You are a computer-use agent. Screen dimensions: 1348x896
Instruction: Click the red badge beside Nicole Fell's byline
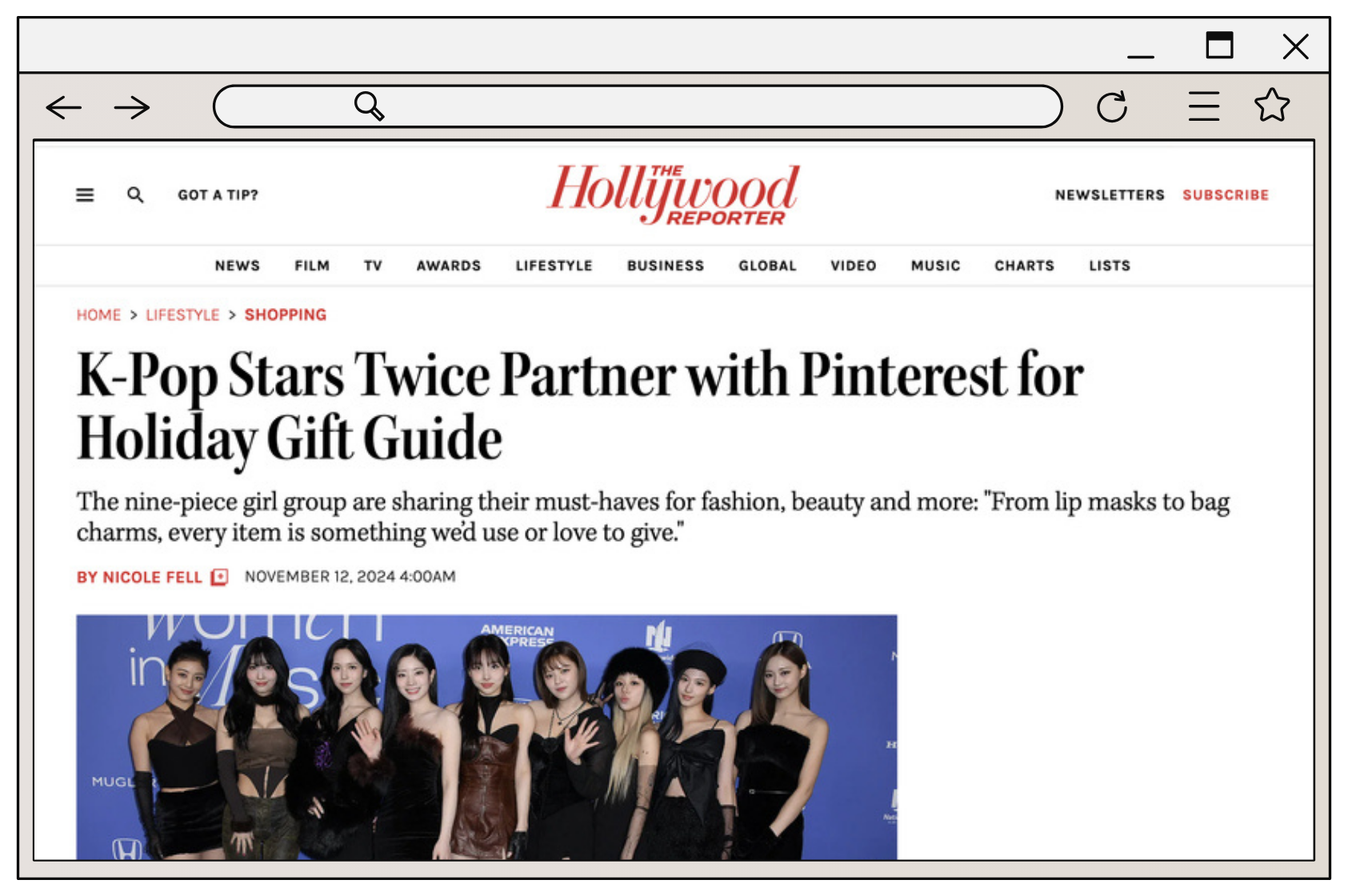coord(218,576)
